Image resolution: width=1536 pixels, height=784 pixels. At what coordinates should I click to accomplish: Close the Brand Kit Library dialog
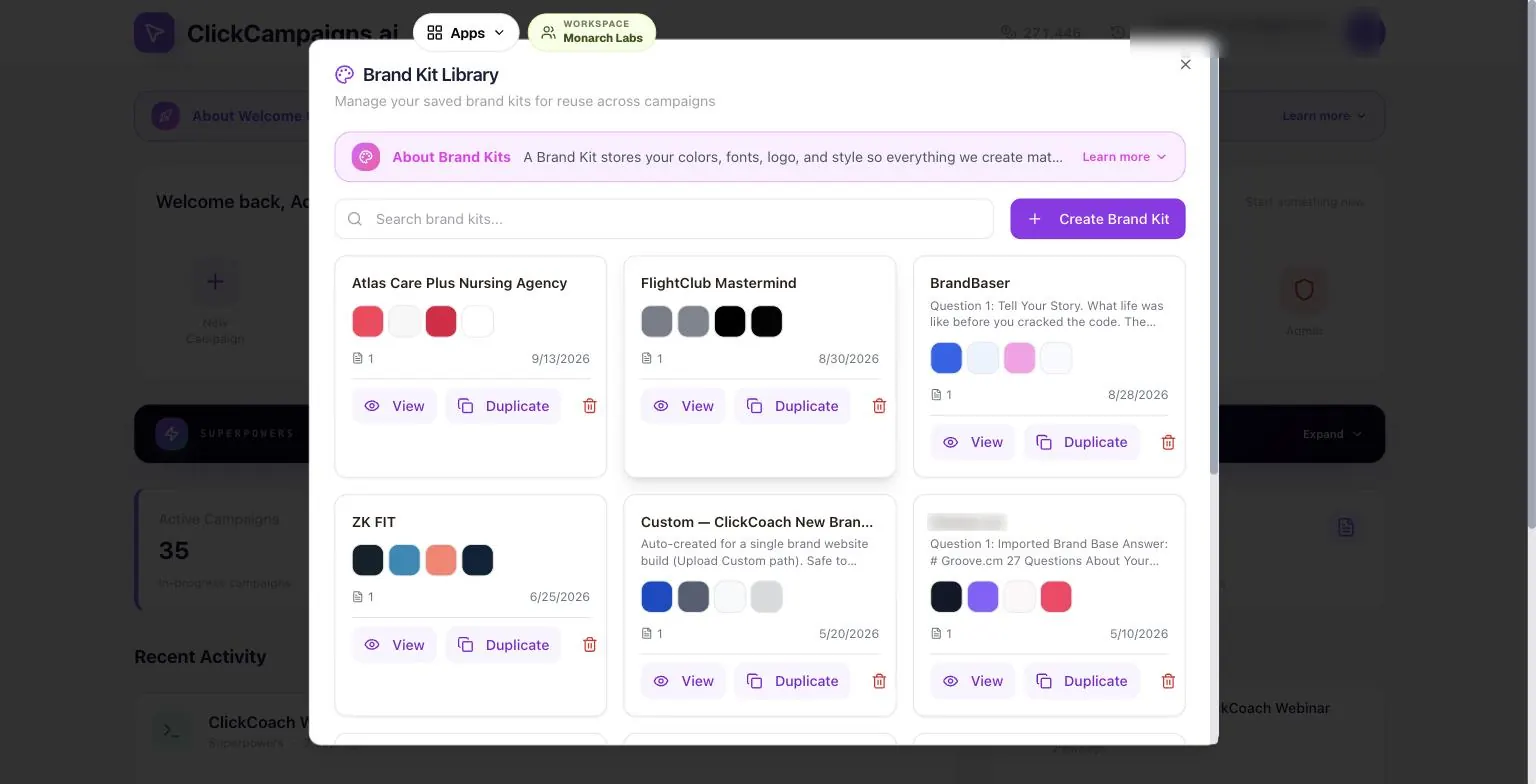click(x=1186, y=64)
